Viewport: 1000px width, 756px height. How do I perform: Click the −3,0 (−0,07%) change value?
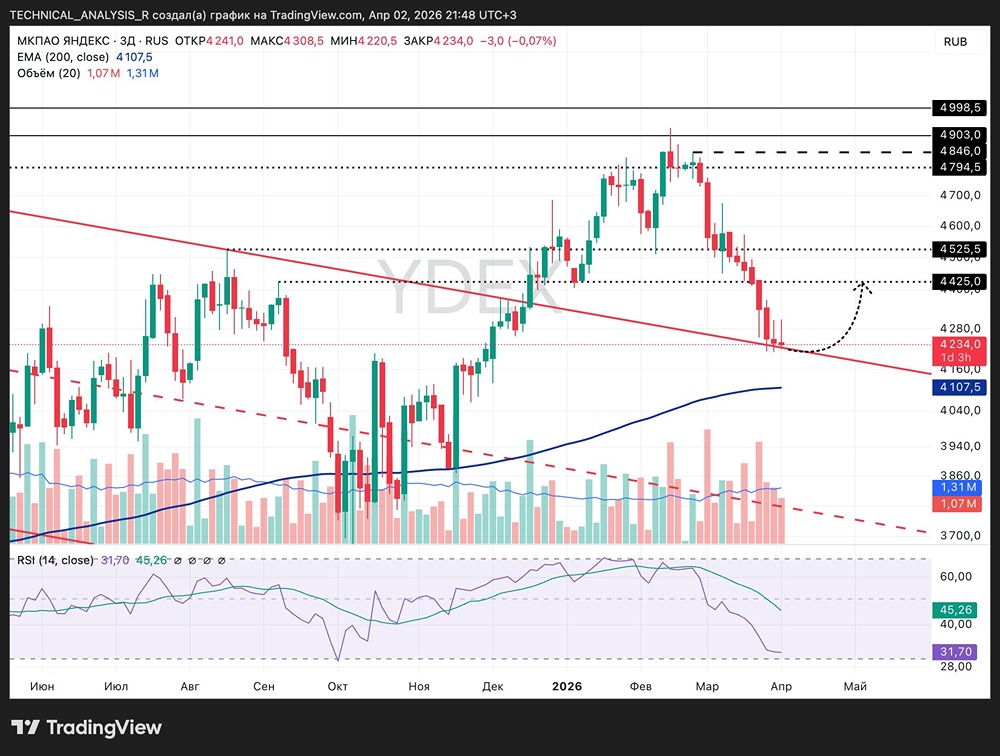pos(518,41)
